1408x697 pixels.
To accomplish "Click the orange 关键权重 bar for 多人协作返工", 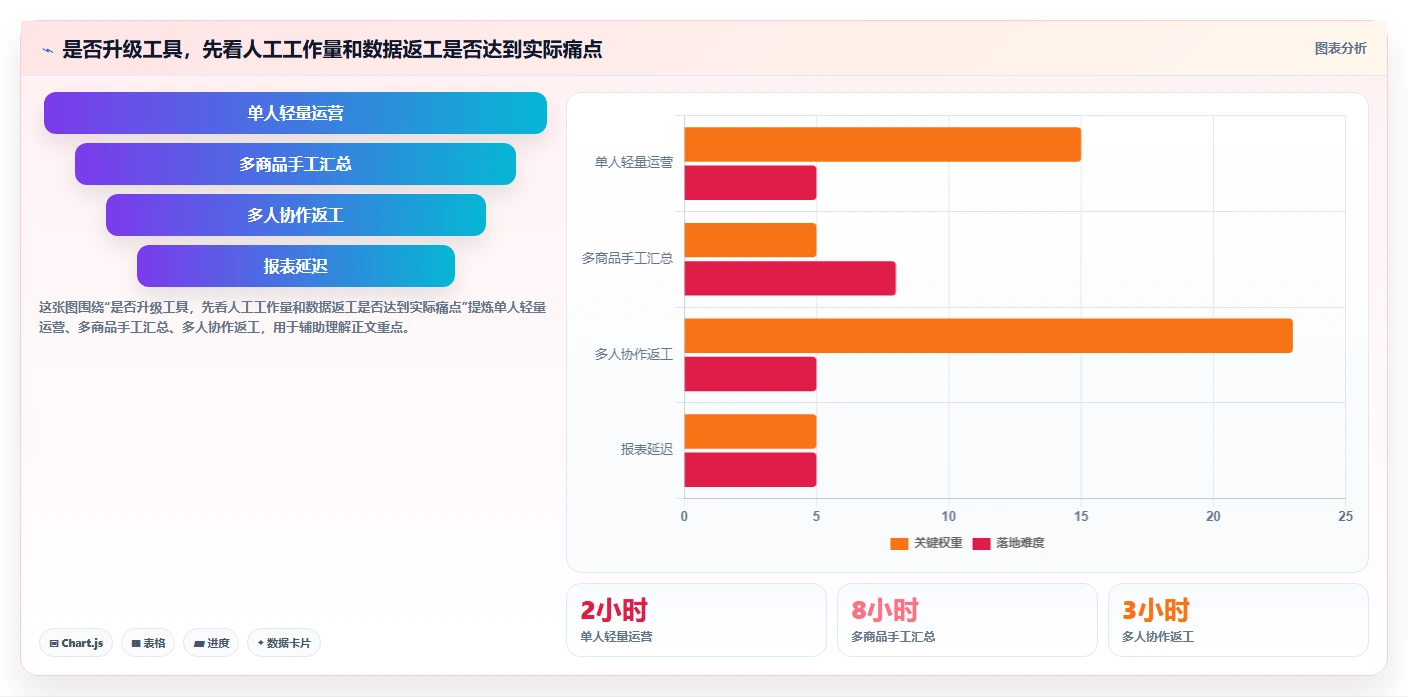I will (988, 336).
